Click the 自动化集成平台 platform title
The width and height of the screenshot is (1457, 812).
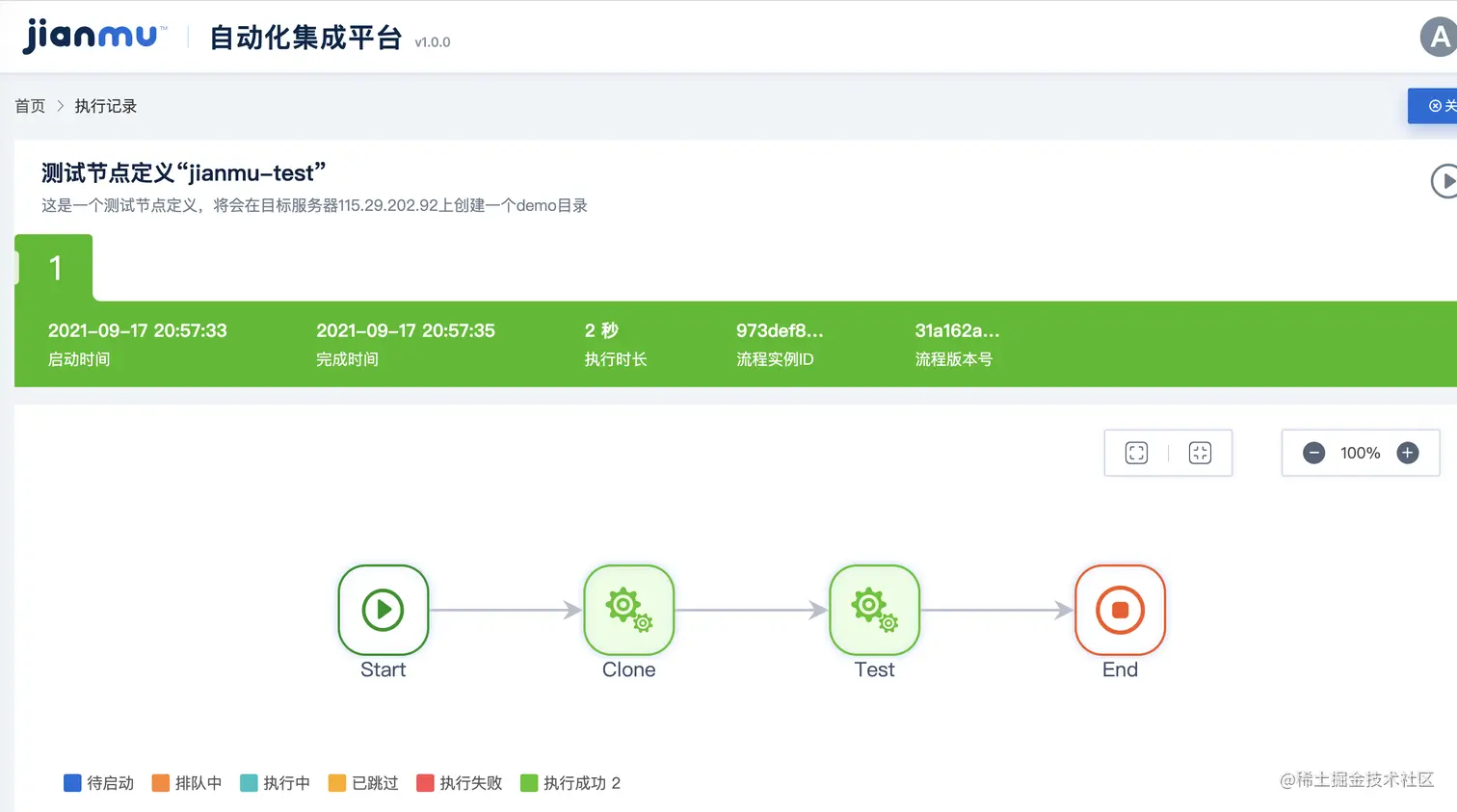305,38
